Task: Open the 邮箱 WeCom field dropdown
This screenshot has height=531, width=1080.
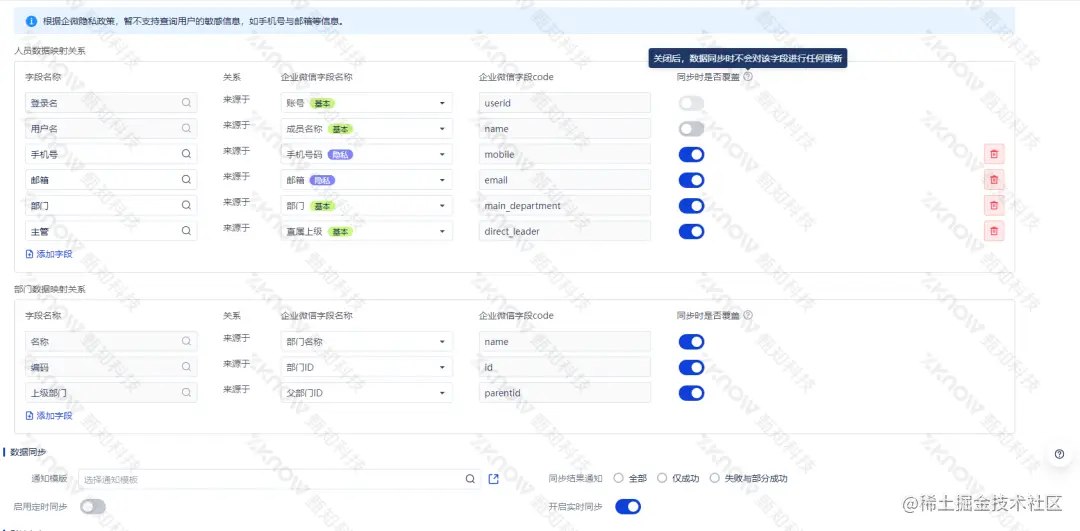Action: coord(367,180)
